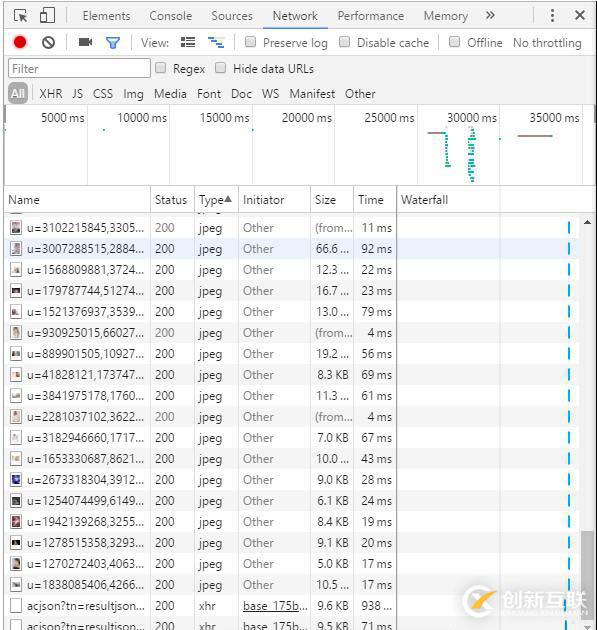This screenshot has height=630, width=597.
Task: Select request u=3102215845,3305...
Action: (x=292, y=228)
